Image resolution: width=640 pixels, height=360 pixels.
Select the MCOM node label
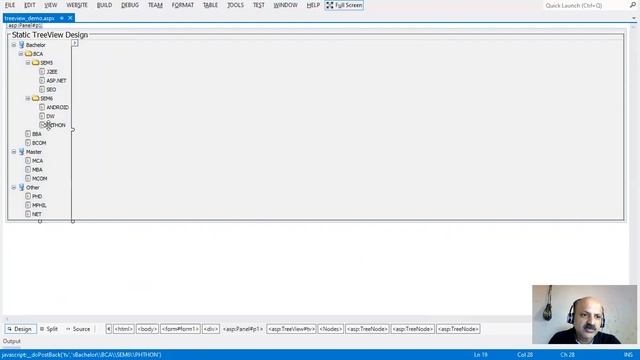tap(40, 179)
